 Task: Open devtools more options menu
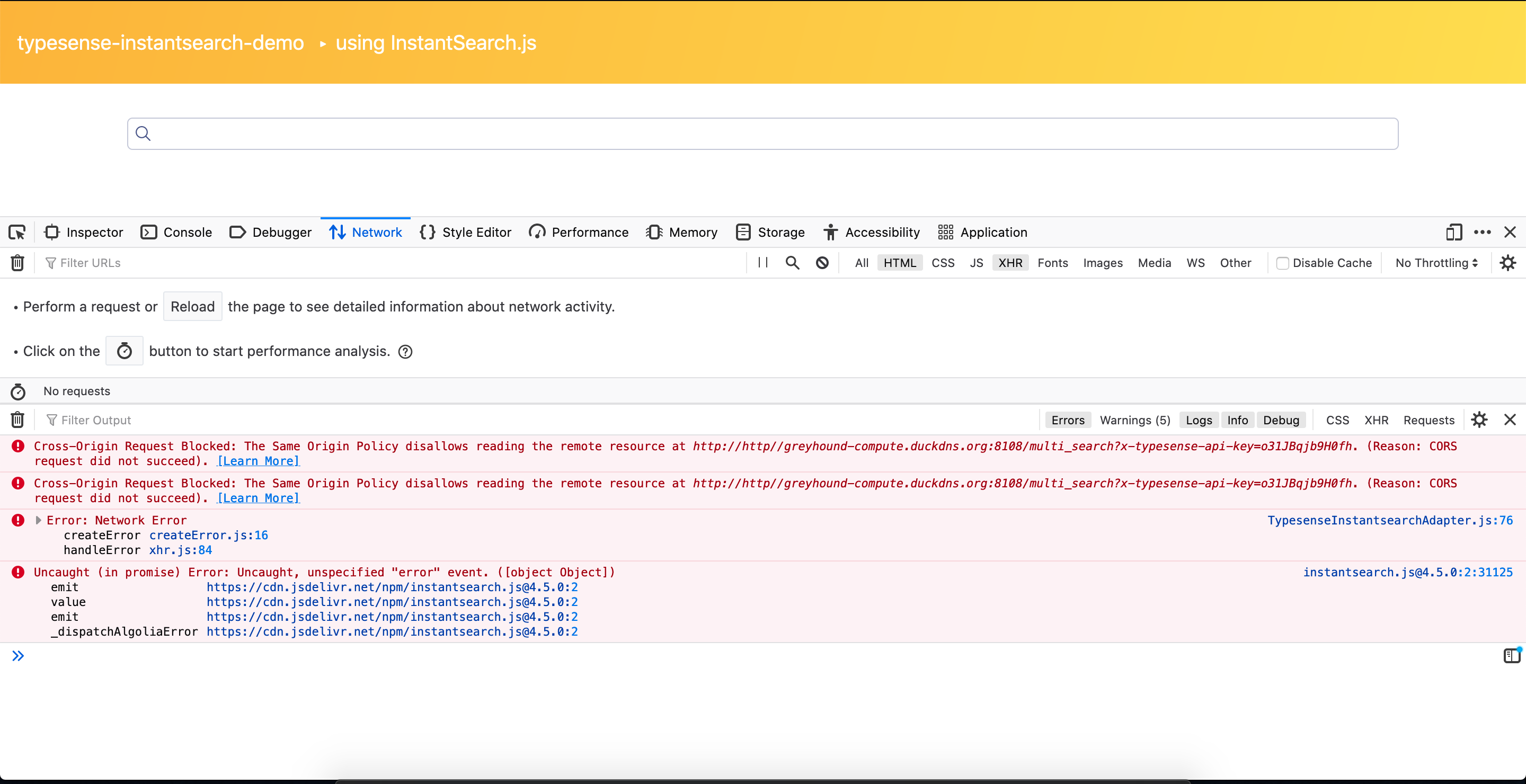pos(1482,232)
